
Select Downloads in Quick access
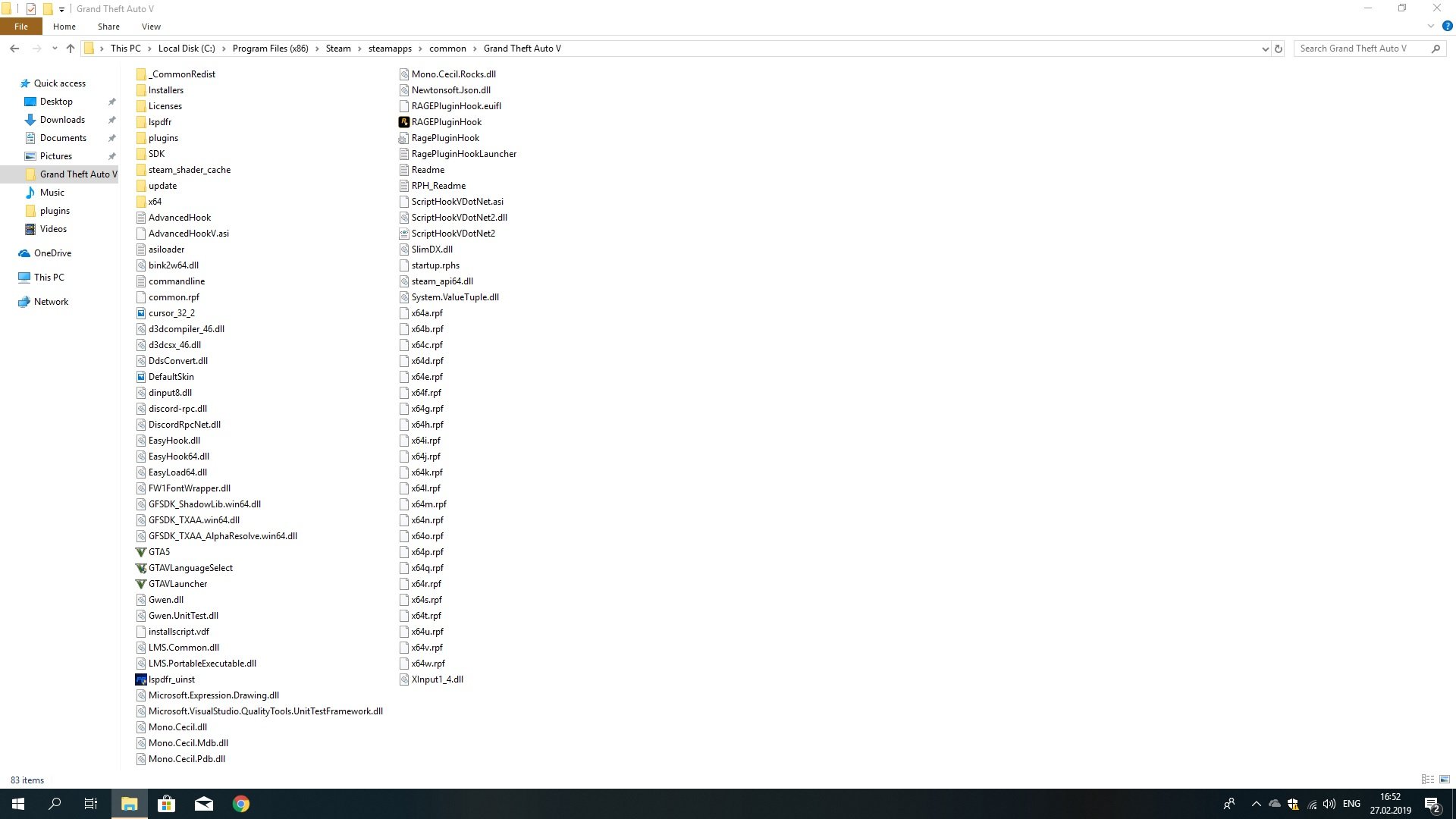pos(62,120)
